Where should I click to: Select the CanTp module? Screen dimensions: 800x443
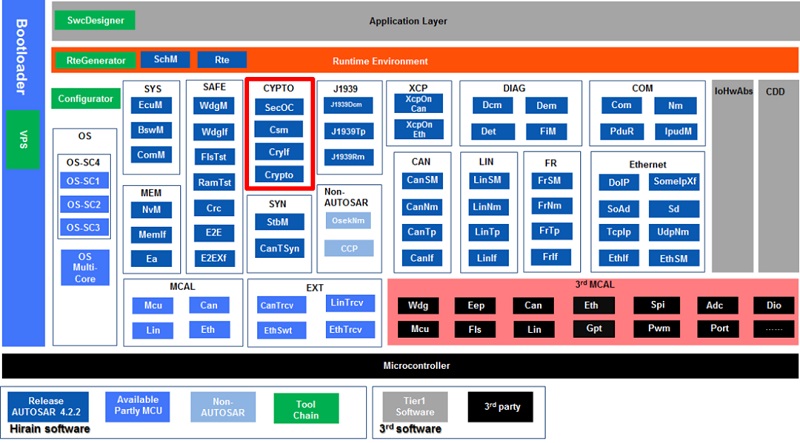[x=422, y=232]
